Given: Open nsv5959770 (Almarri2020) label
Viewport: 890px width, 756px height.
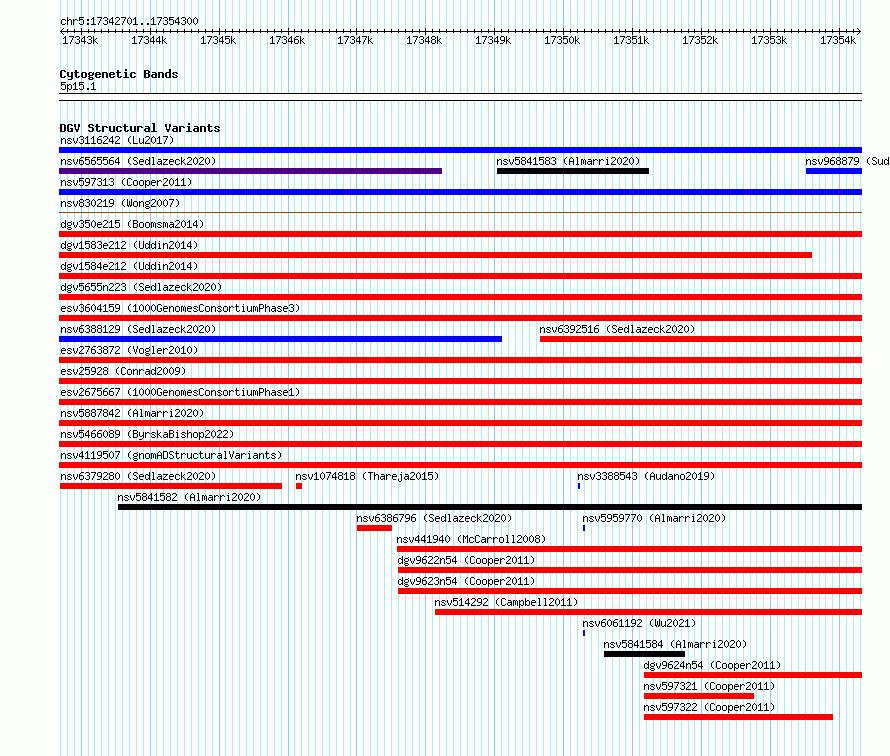Looking at the screenshot, I should (x=654, y=518).
